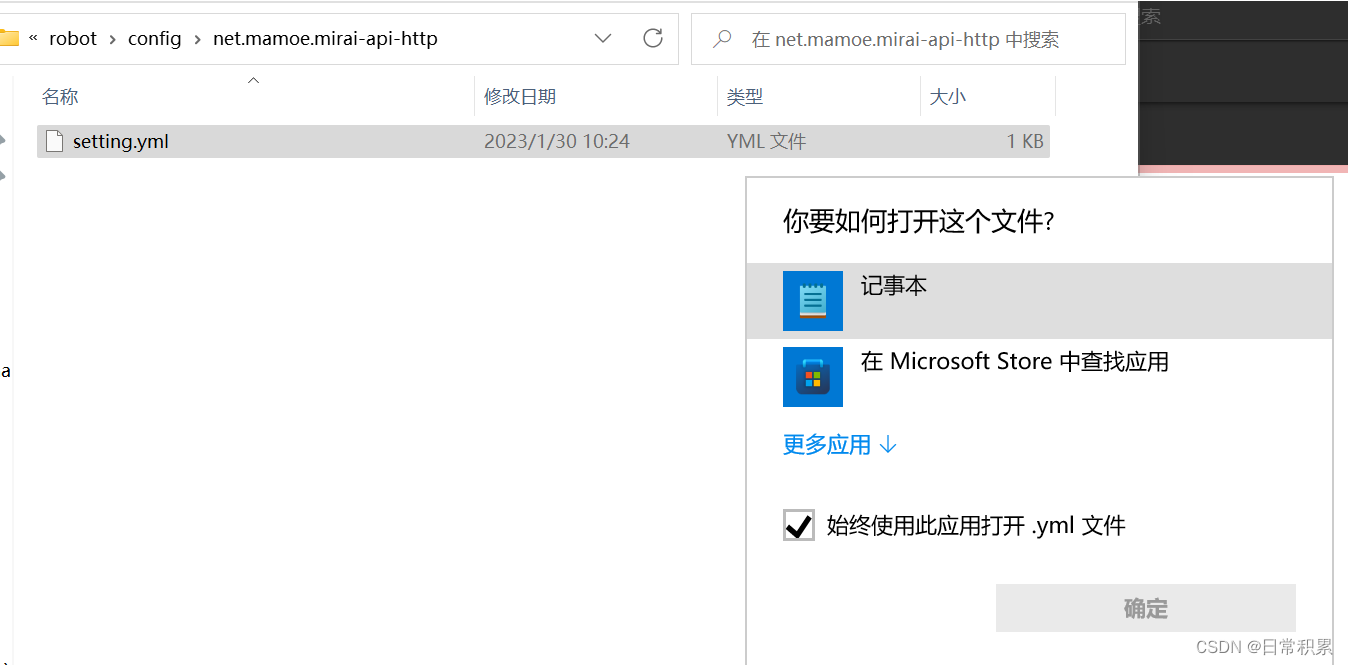Click the 确定 button in the dialog
This screenshot has width=1348, height=665.
coord(1146,608)
